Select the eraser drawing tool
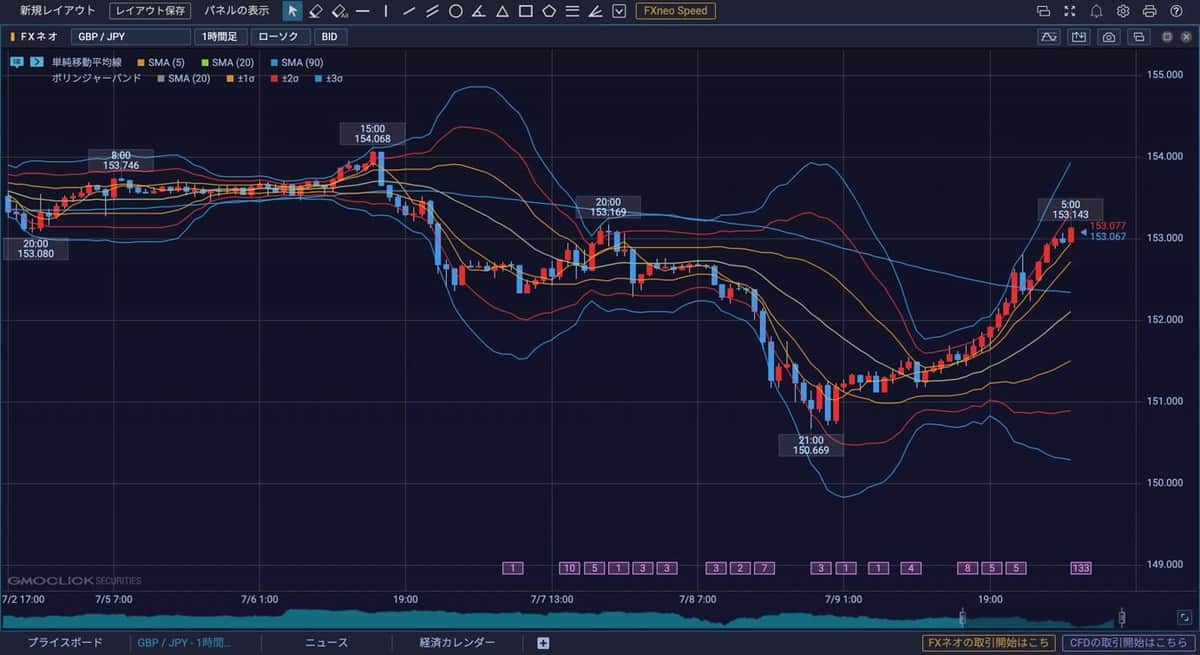The height and width of the screenshot is (655, 1200). pos(315,11)
